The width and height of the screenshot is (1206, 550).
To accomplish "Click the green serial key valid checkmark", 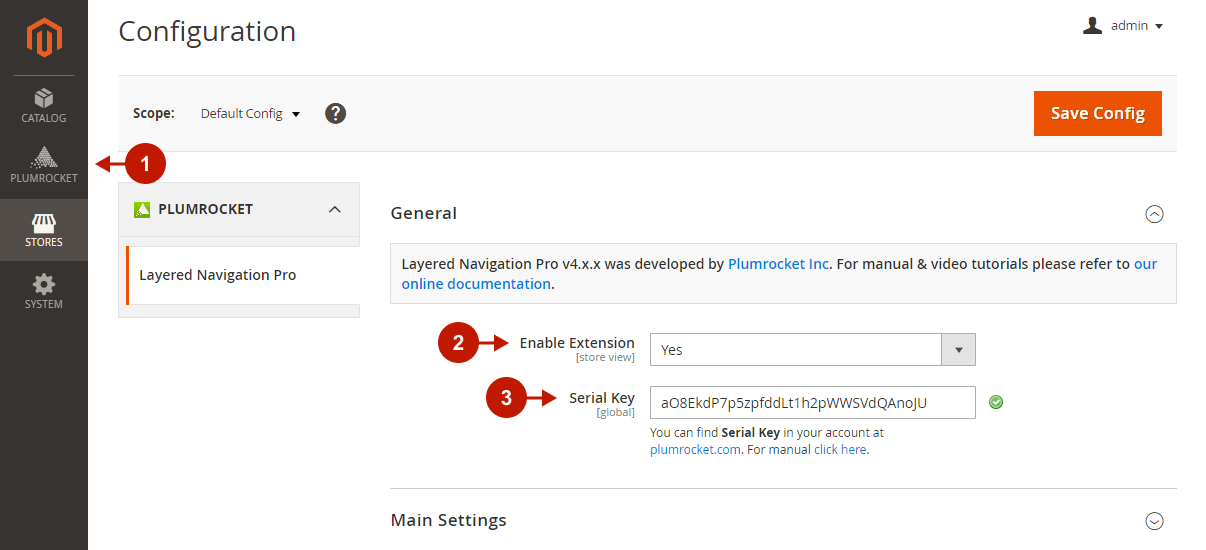I will (996, 402).
